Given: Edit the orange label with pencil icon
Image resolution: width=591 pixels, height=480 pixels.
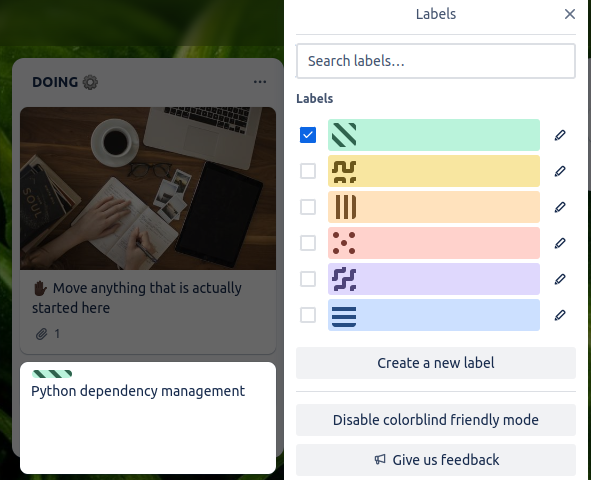Looking at the screenshot, I should click(x=560, y=207).
